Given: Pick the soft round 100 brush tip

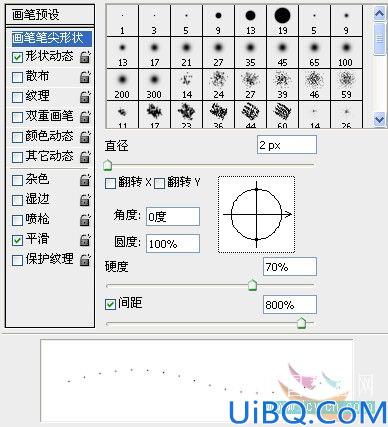Looking at the screenshot, I should pos(346,53).
